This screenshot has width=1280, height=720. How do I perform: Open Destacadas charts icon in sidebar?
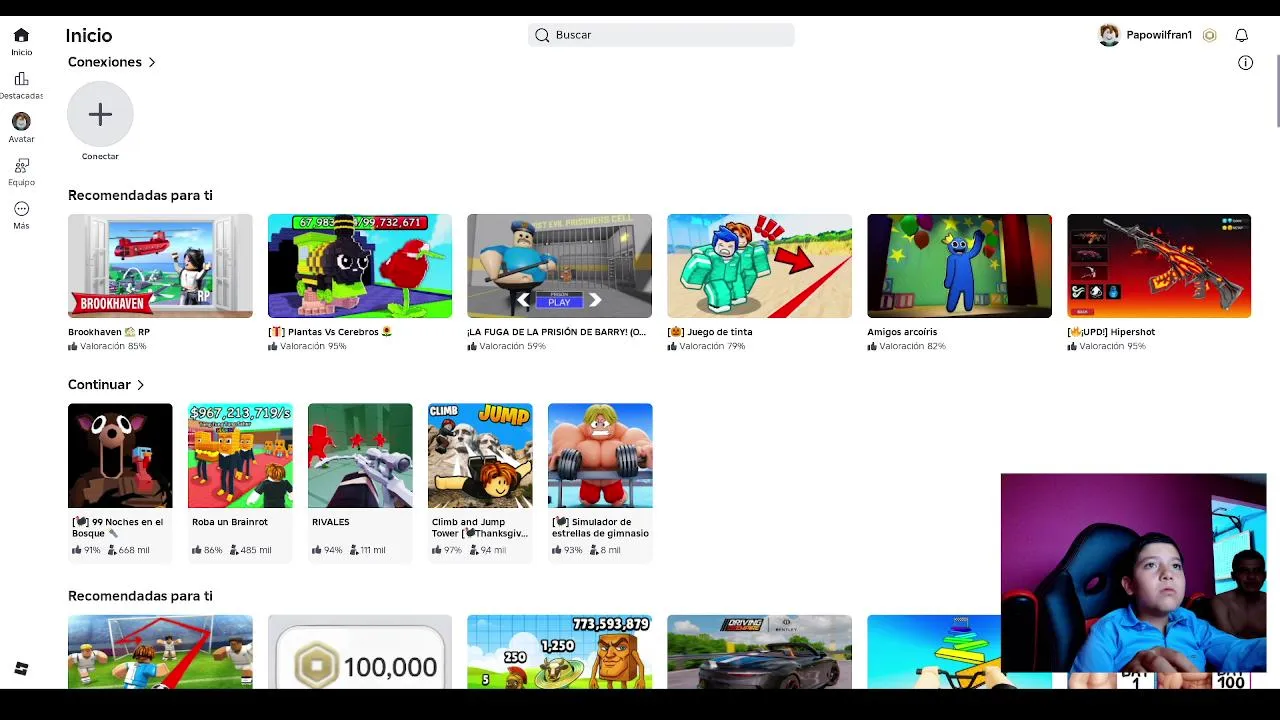pyautogui.click(x=21, y=79)
